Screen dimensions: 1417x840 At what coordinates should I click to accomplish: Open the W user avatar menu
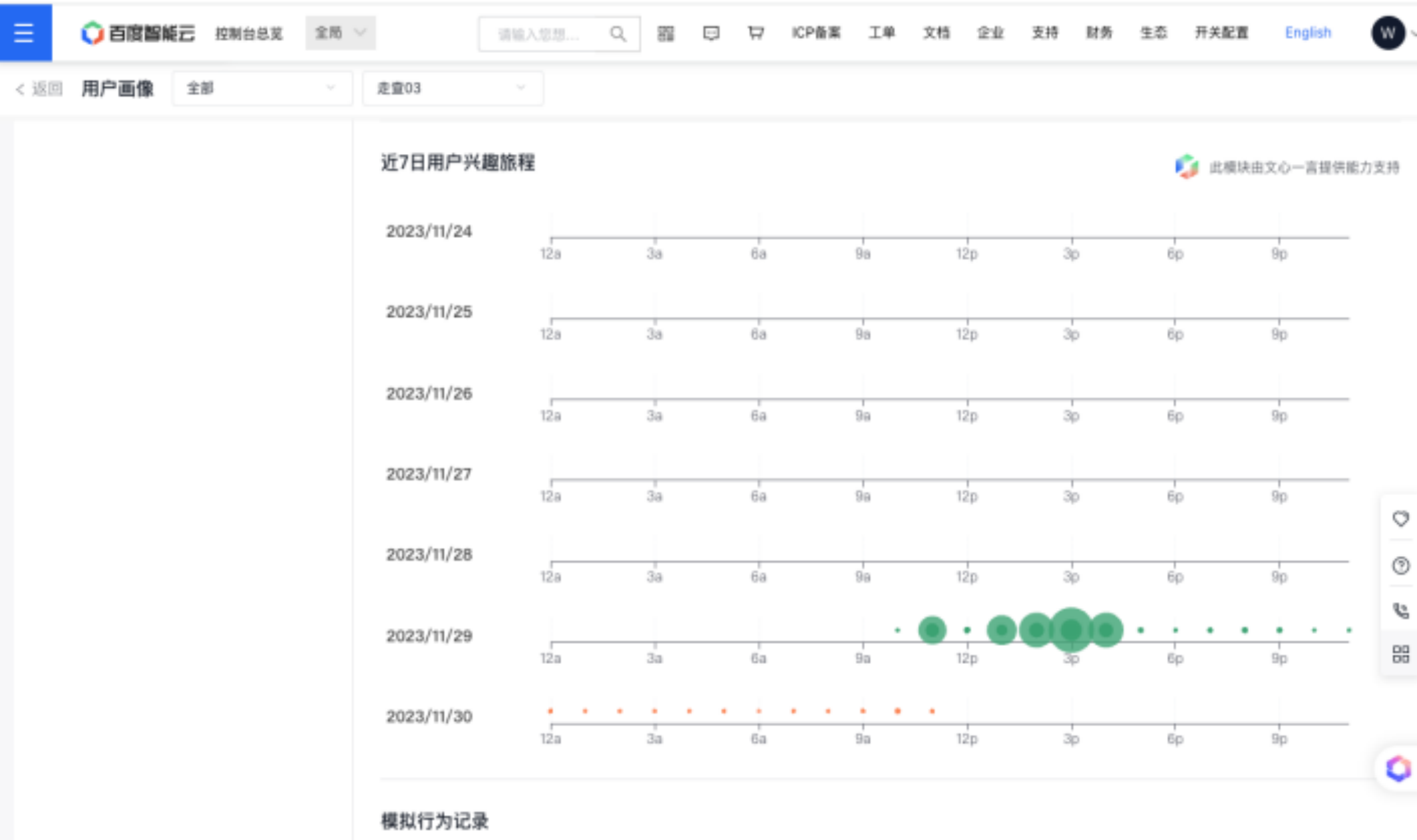tap(1388, 33)
